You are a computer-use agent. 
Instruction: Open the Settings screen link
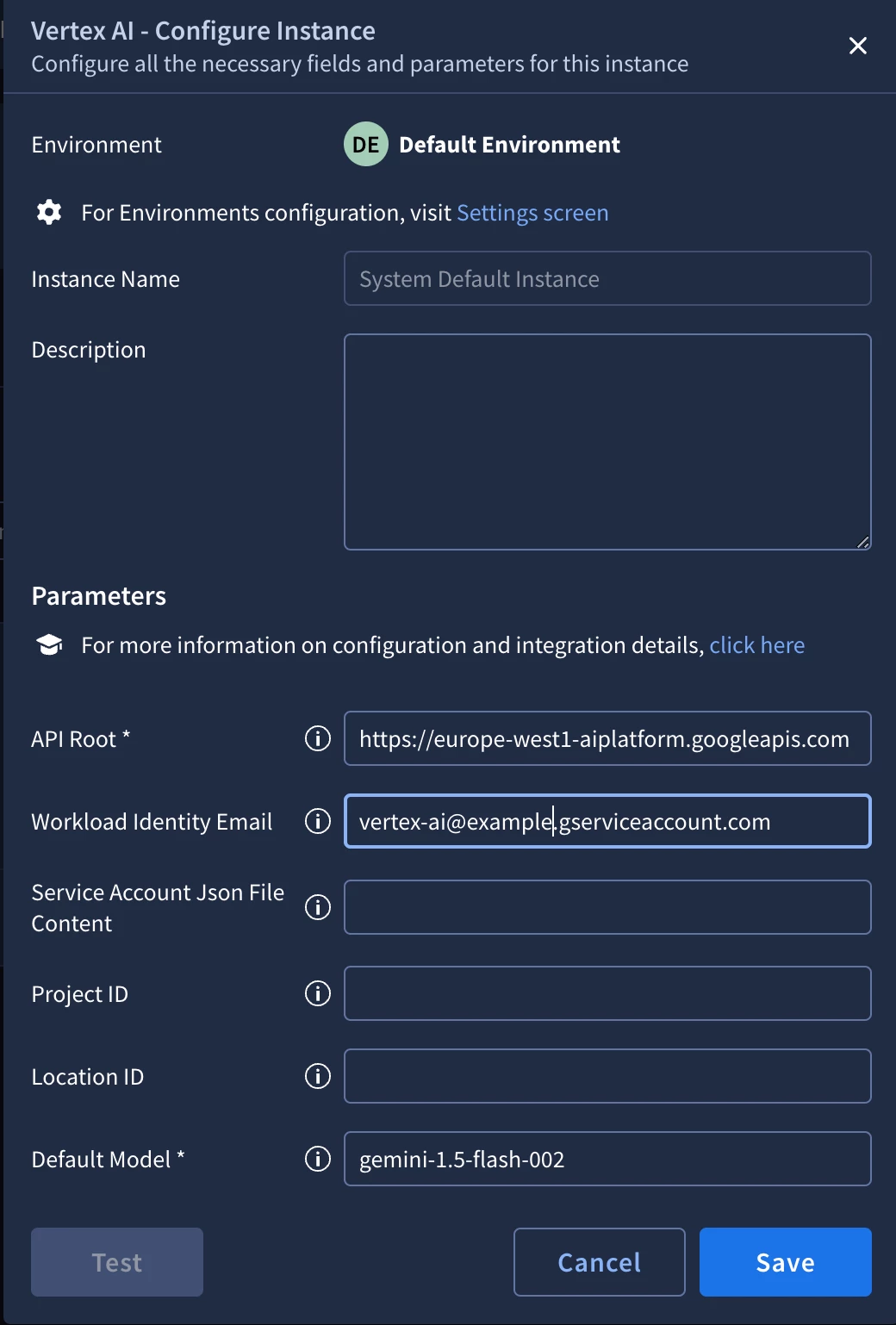click(532, 213)
